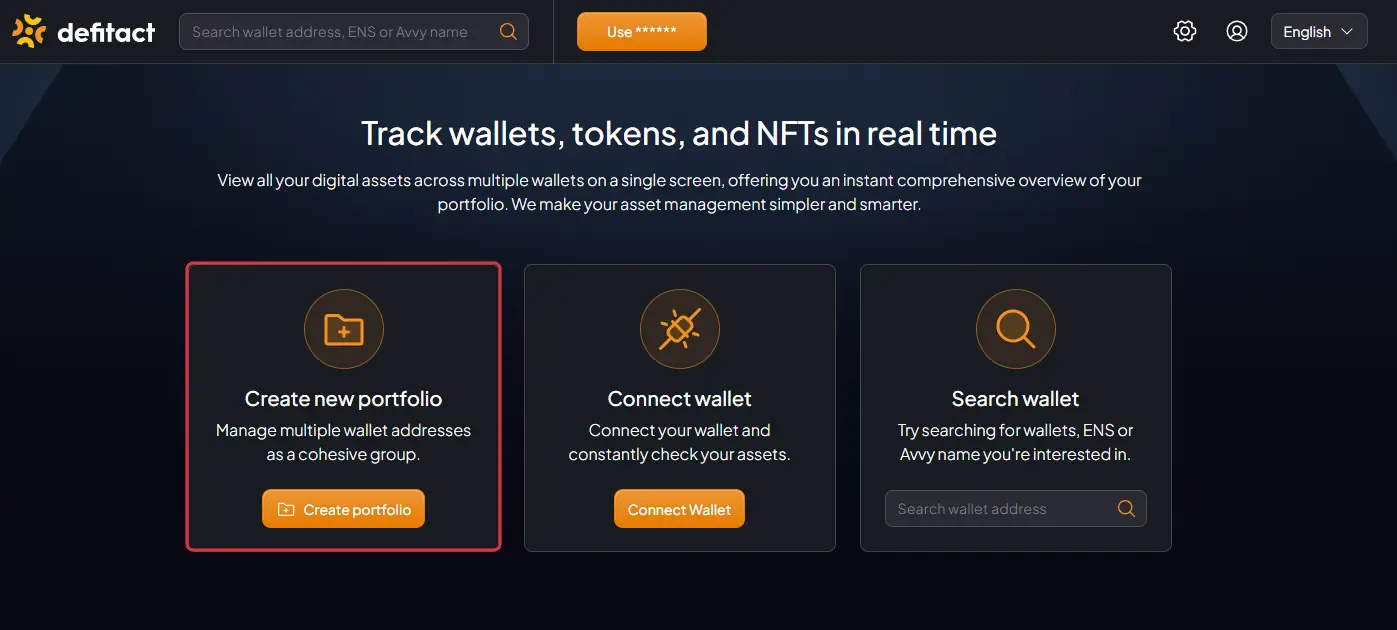
Task: Open the user account profile icon
Action: (x=1237, y=32)
